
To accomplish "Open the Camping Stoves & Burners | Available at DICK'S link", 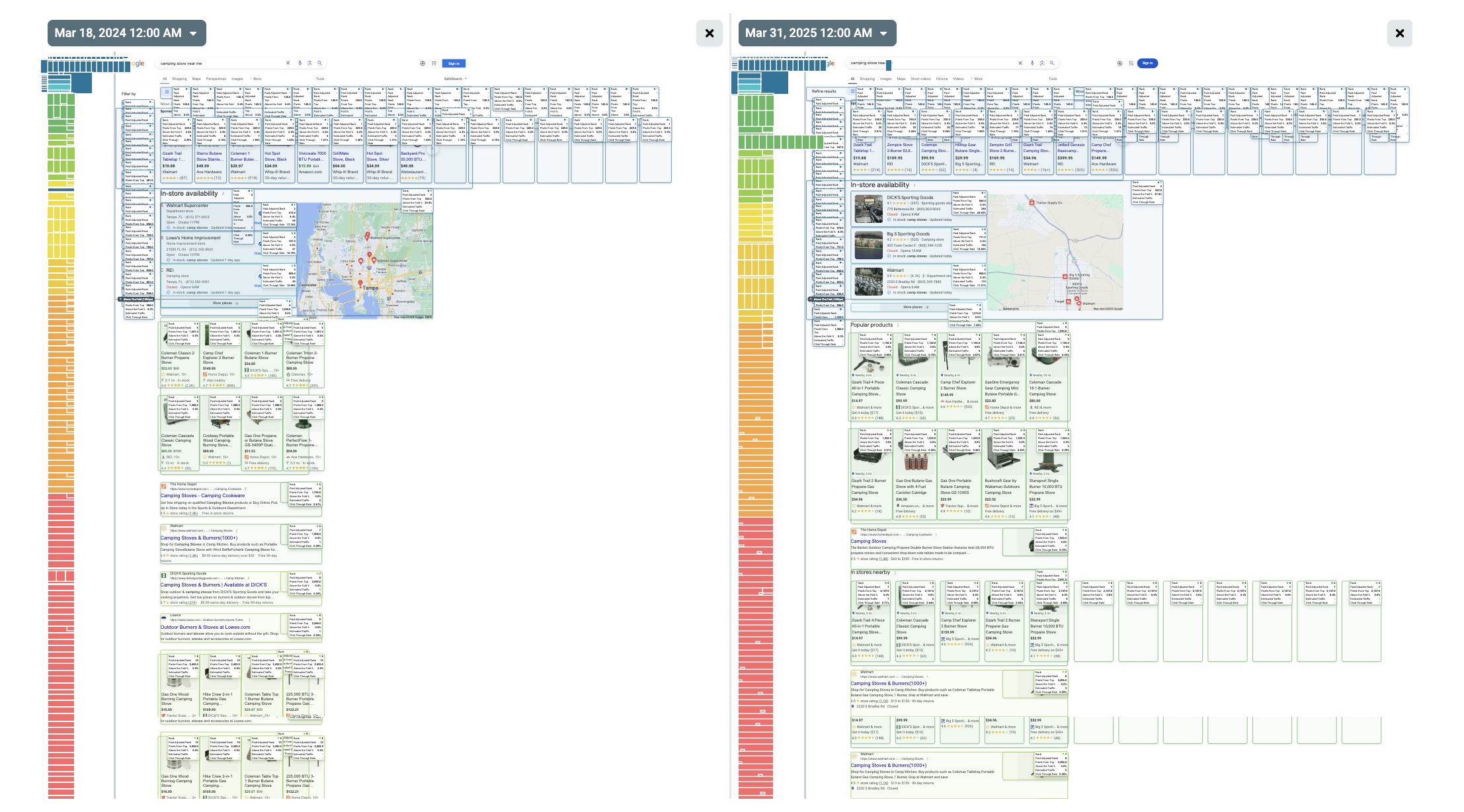I will [x=214, y=585].
